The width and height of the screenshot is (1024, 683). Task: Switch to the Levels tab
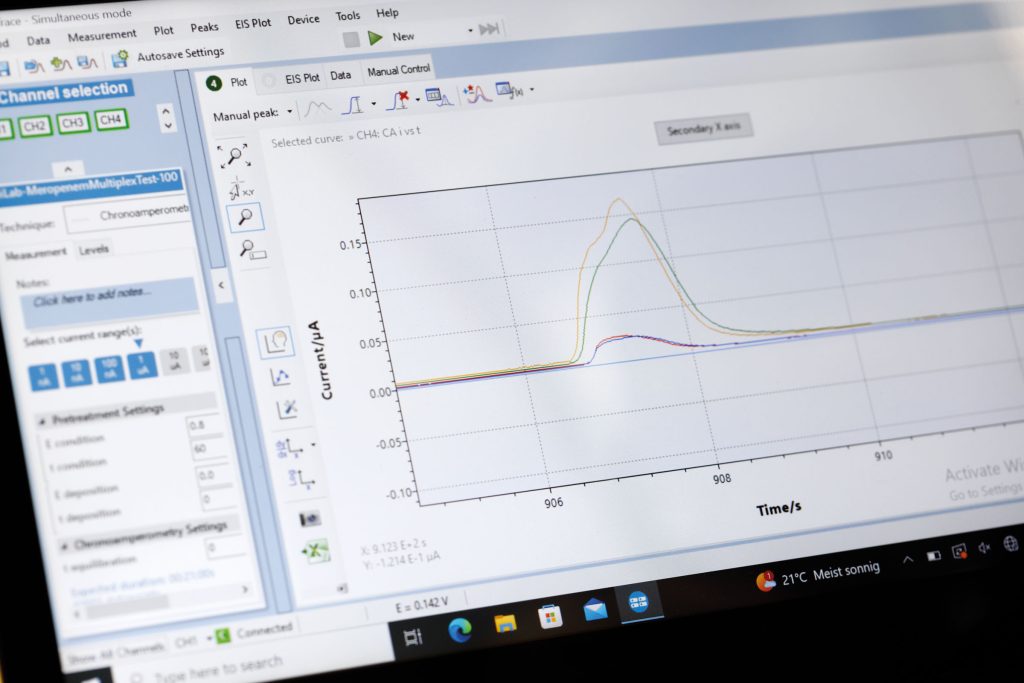click(93, 249)
